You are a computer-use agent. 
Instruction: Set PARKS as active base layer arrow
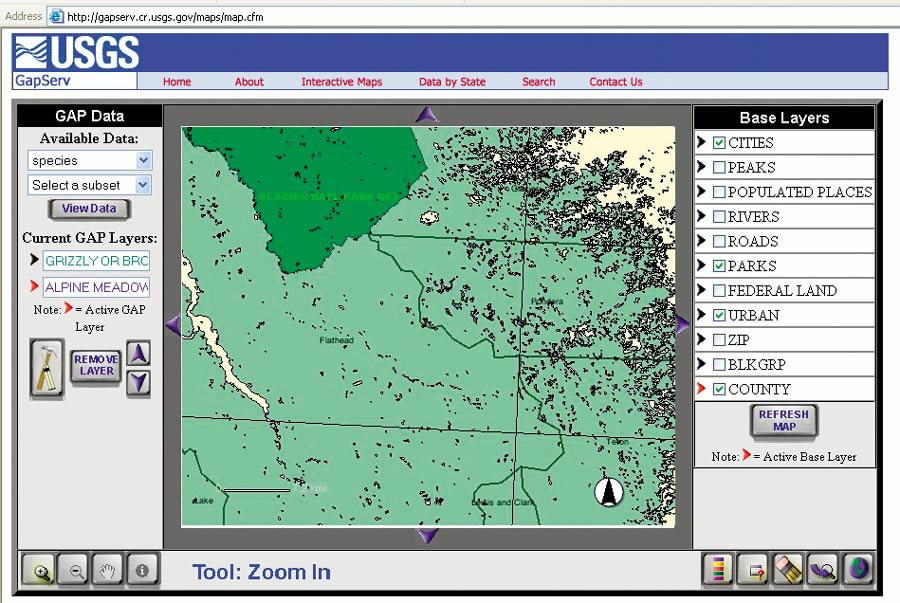pyautogui.click(x=701, y=265)
